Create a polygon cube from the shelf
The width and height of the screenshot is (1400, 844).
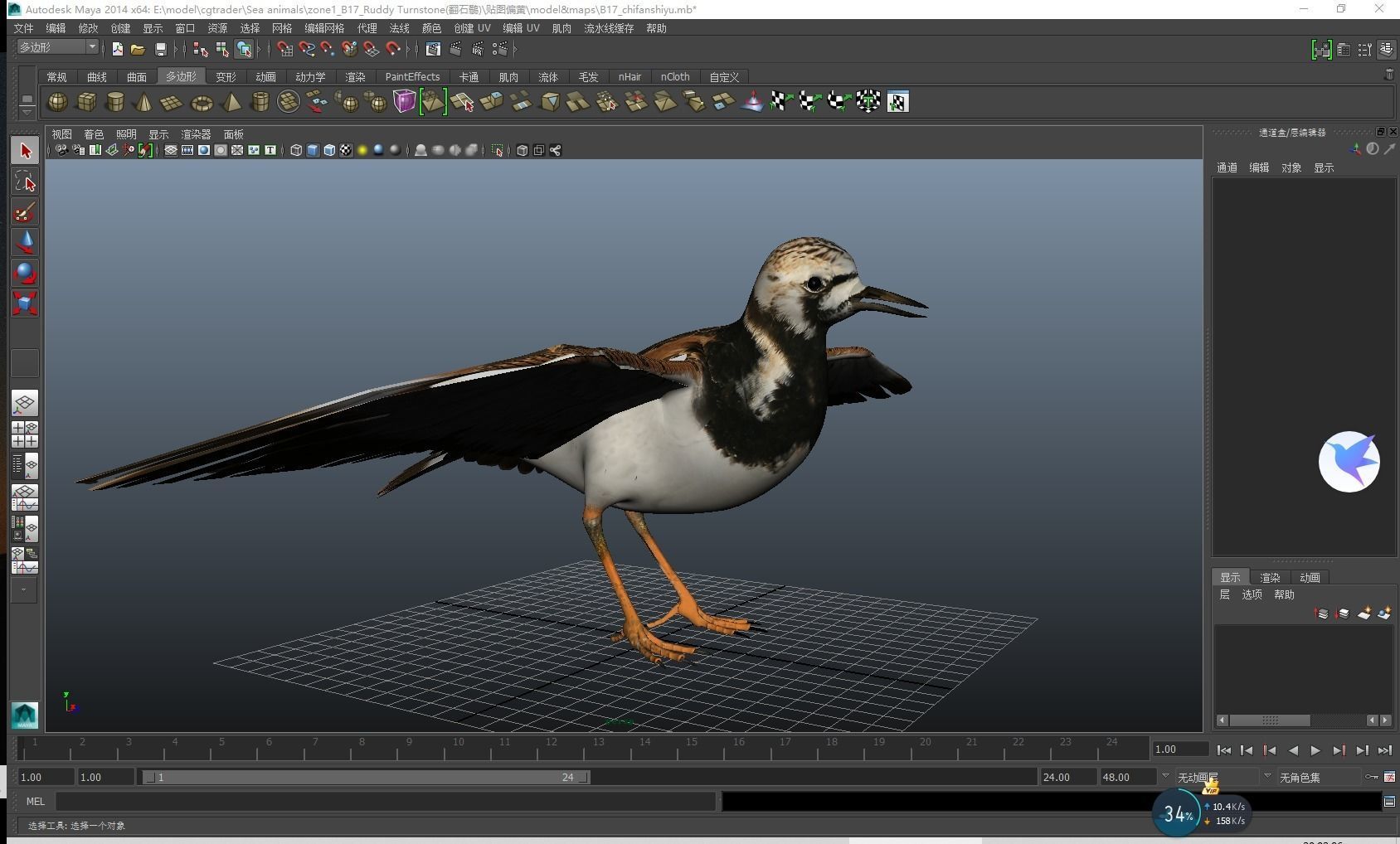click(86, 102)
